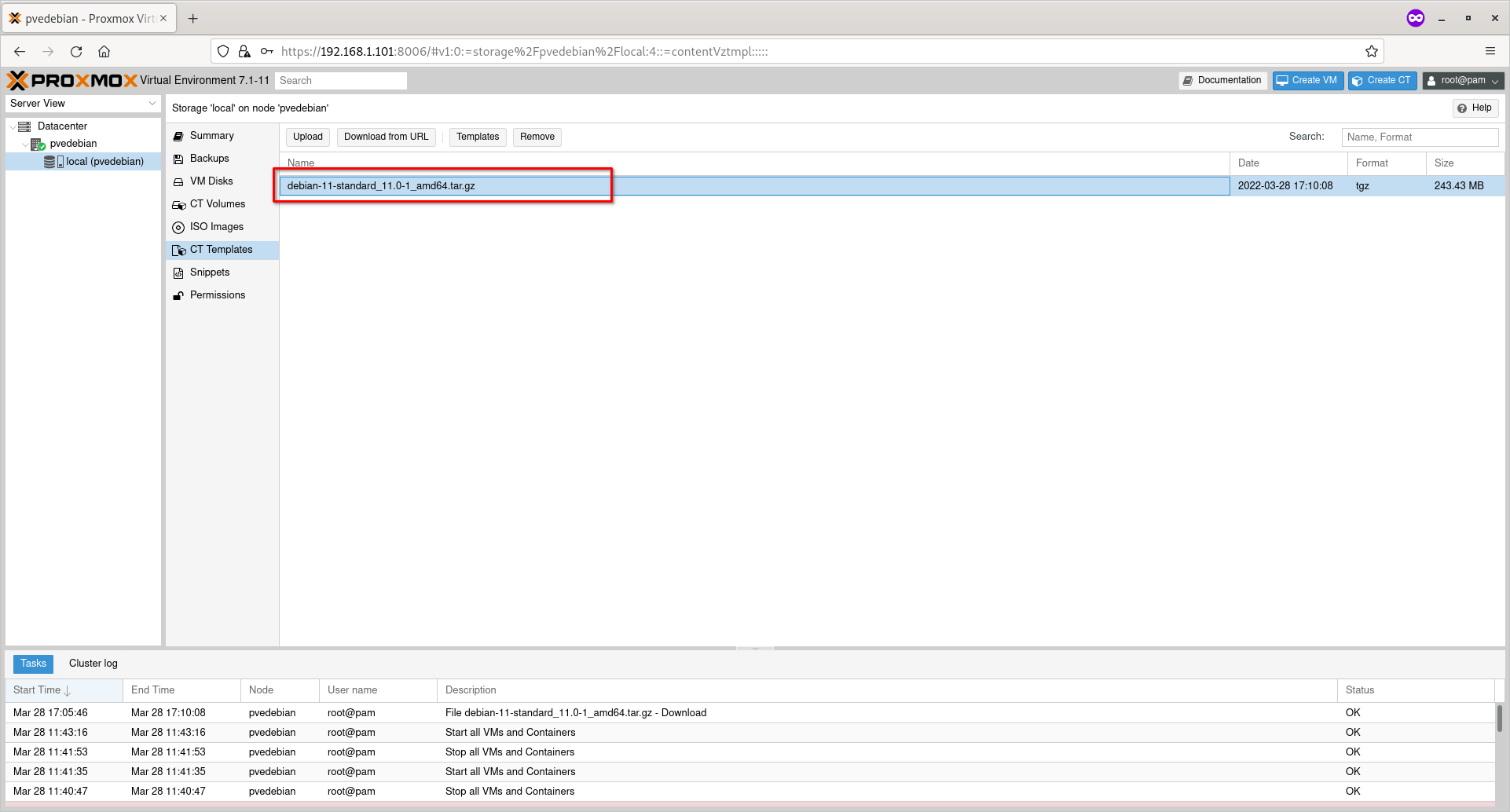This screenshot has width=1510, height=812.
Task: Click the Backups floppy icon
Action: coord(178,159)
